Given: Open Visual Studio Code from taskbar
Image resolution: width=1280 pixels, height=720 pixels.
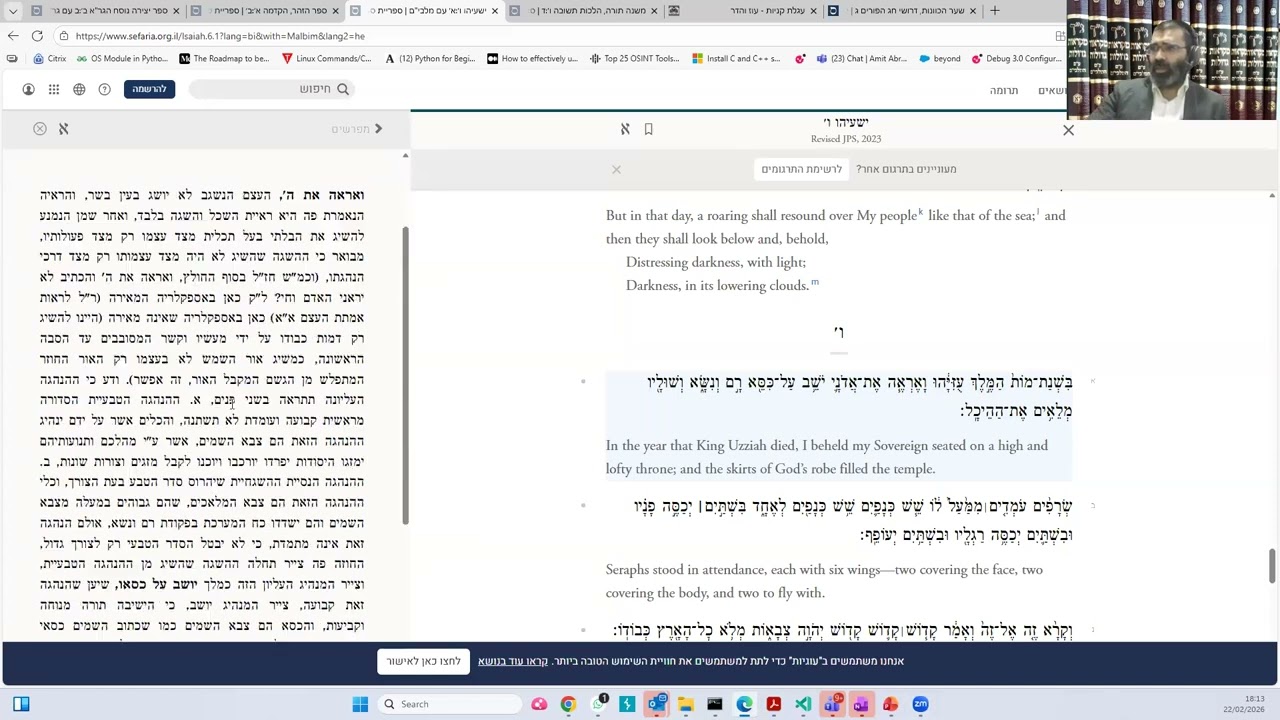Looking at the screenshot, I should [x=803, y=704].
